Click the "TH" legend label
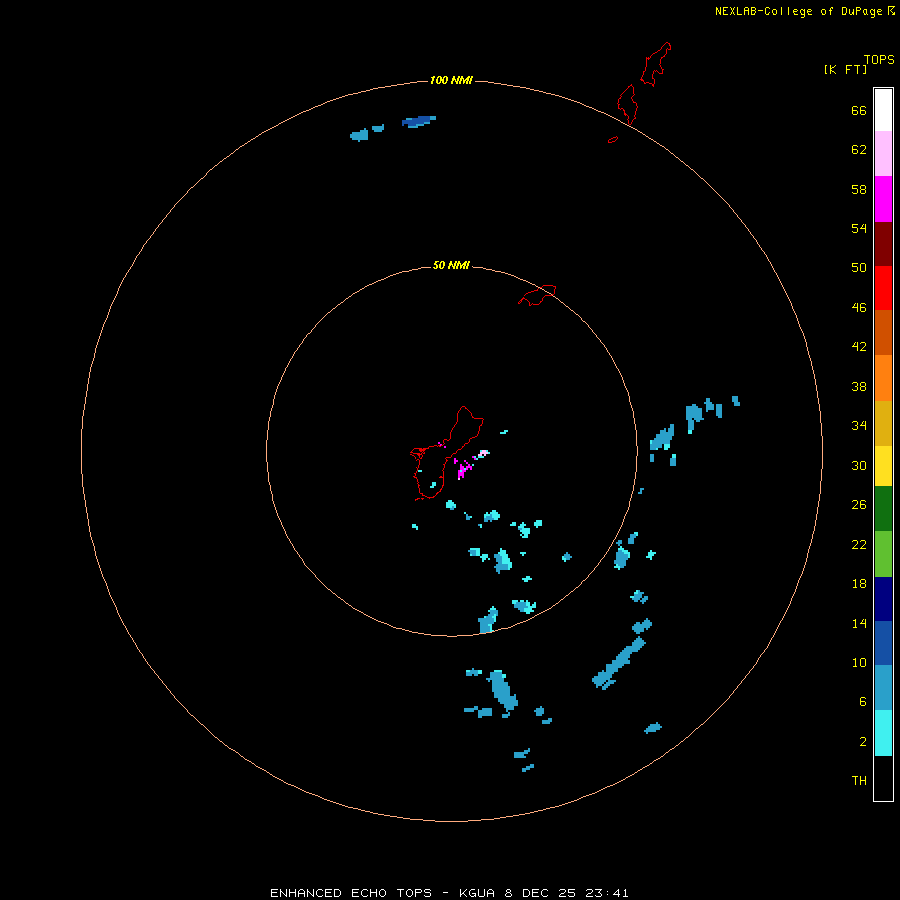This screenshot has height=900, width=900. pos(859,780)
